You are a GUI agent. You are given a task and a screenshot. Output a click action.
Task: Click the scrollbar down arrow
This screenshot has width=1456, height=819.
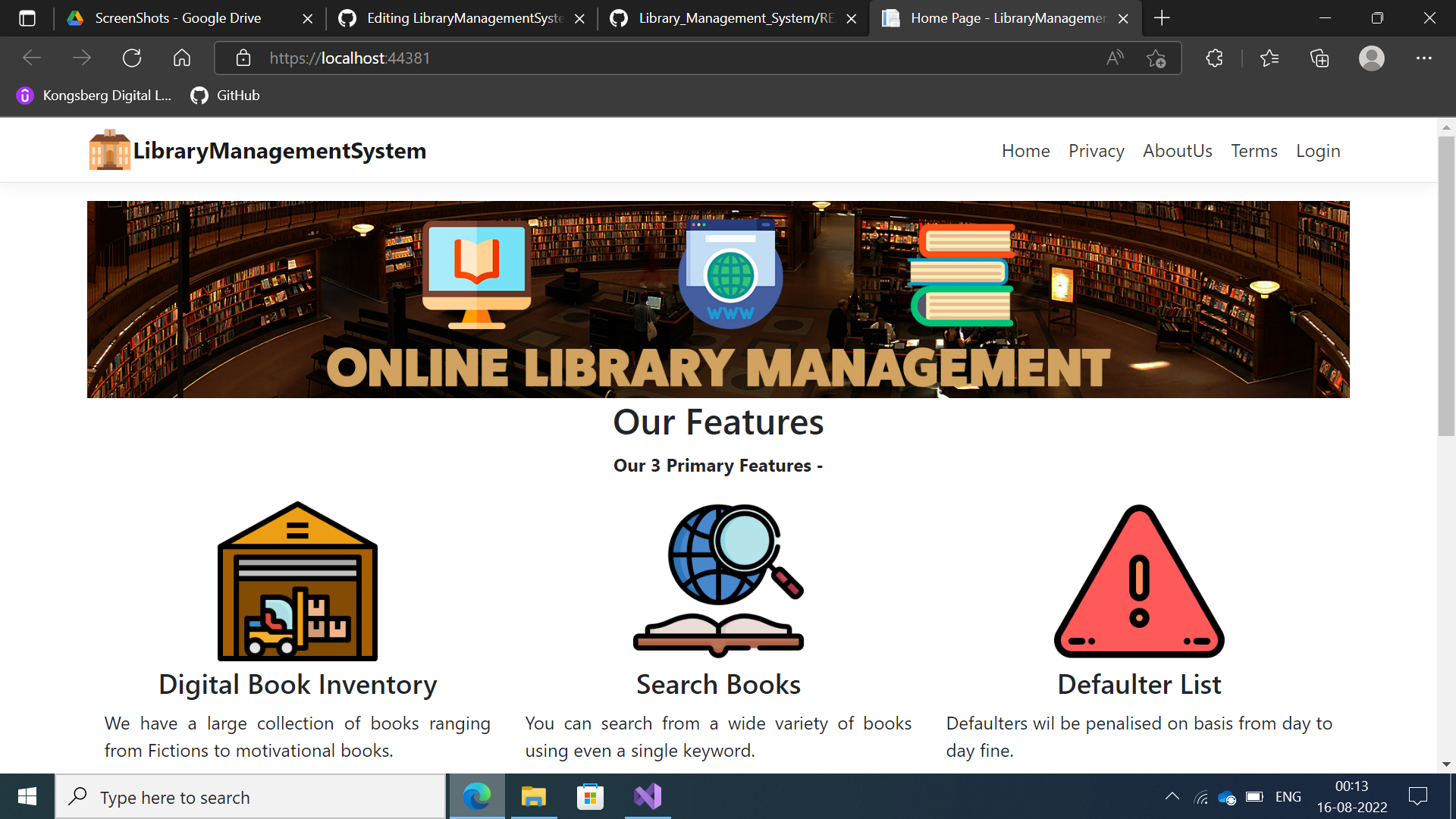pos(1447,764)
